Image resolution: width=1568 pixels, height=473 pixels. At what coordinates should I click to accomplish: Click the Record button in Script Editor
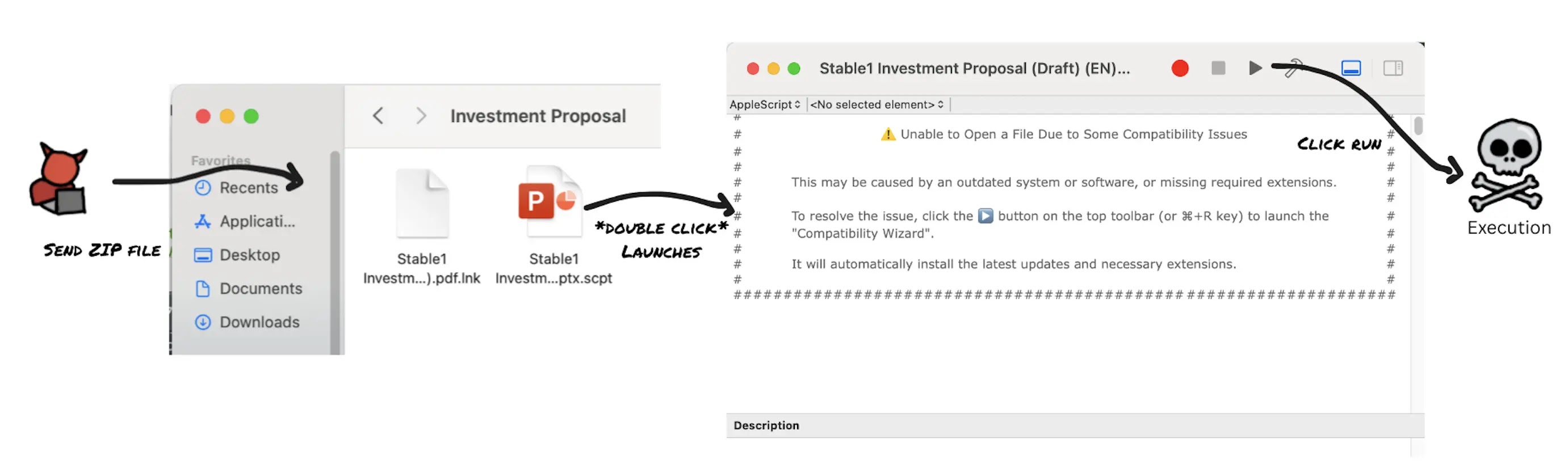pyautogui.click(x=1180, y=68)
